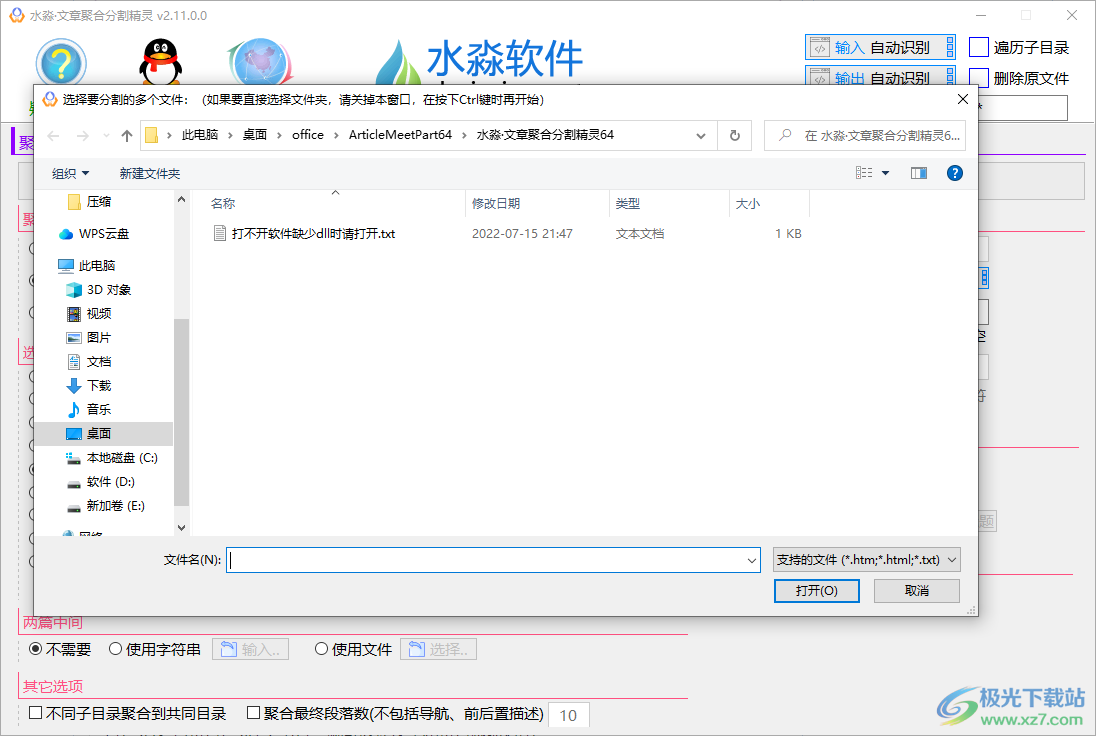Change the file view layout icon
This screenshot has width=1096, height=736.
coord(864,173)
